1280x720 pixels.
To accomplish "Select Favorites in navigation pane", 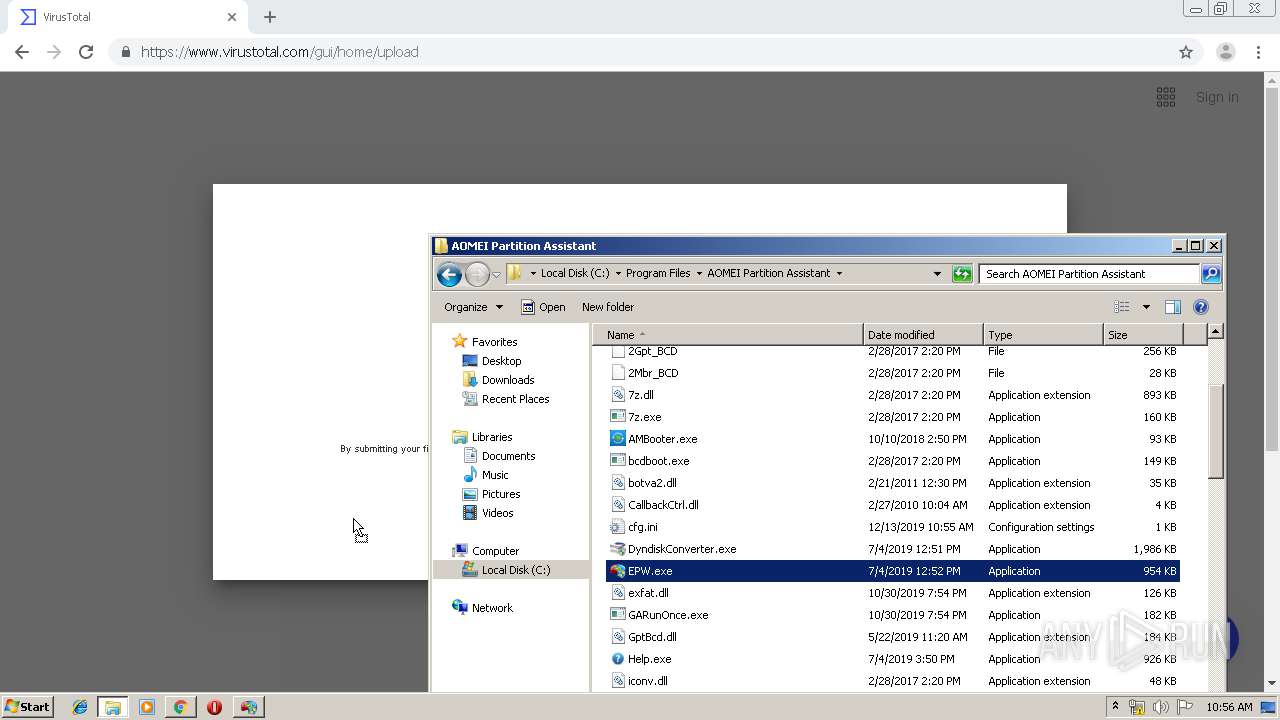I will point(494,342).
